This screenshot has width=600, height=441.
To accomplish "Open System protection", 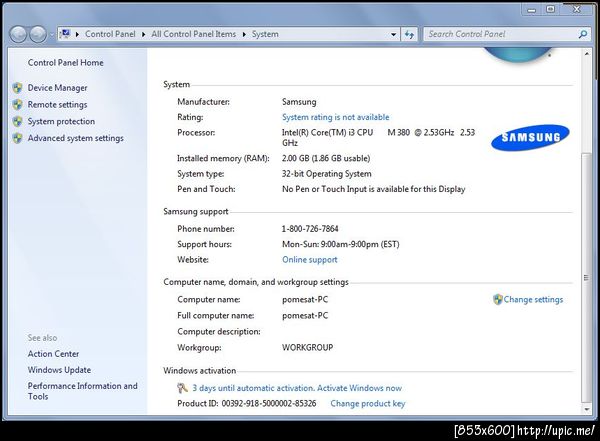I will click(x=61, y=121).
